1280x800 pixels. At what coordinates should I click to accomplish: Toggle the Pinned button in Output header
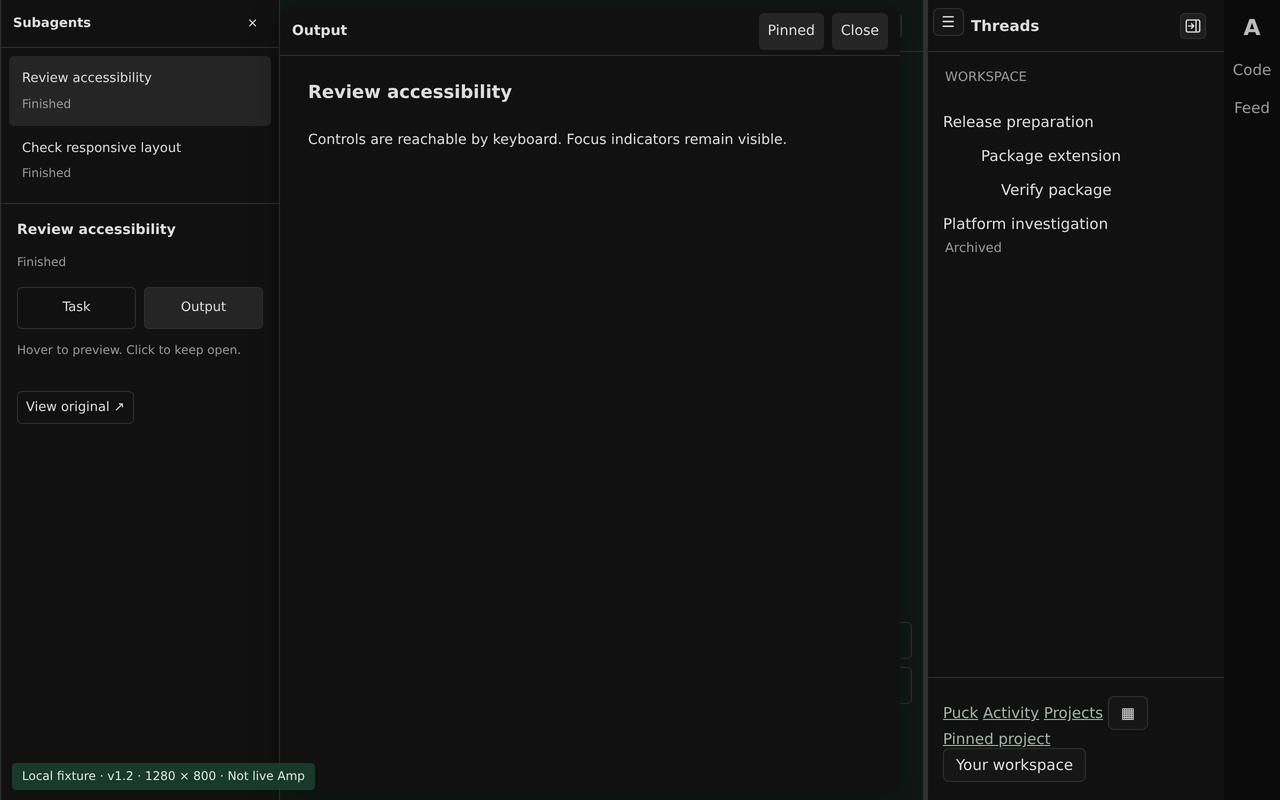coord(791,31)
